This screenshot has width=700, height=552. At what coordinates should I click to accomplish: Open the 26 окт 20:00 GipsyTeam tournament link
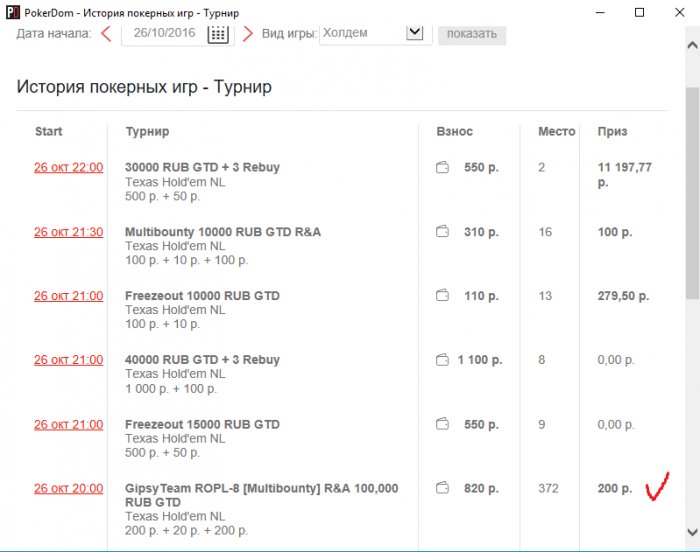68,488
